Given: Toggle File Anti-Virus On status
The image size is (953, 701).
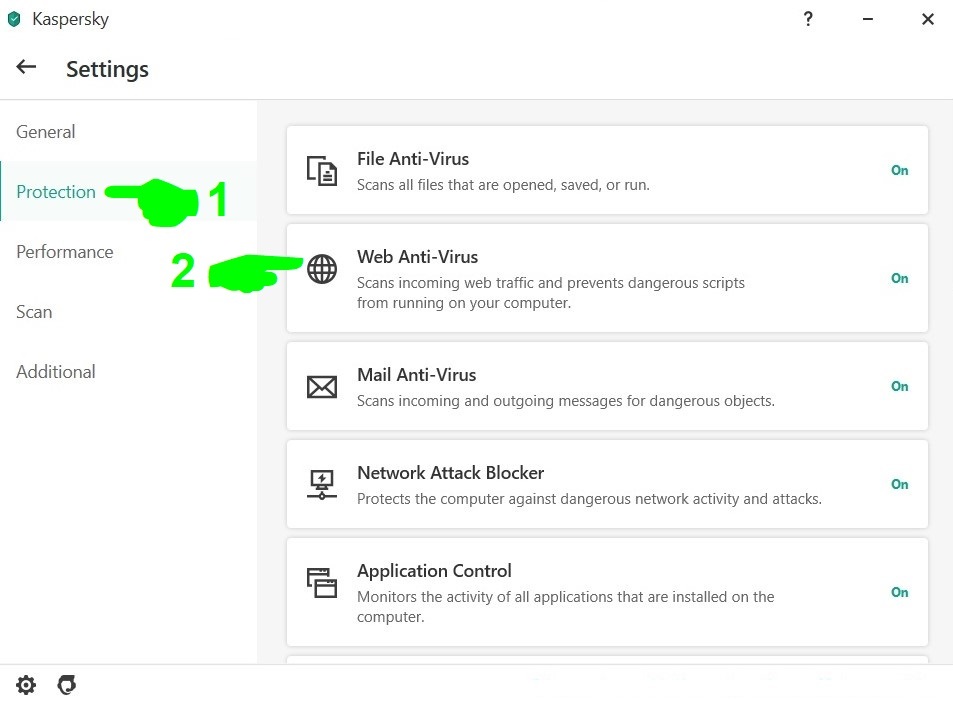Looking at the screenshot, I should pyautogui.click(x=900, y=170).
